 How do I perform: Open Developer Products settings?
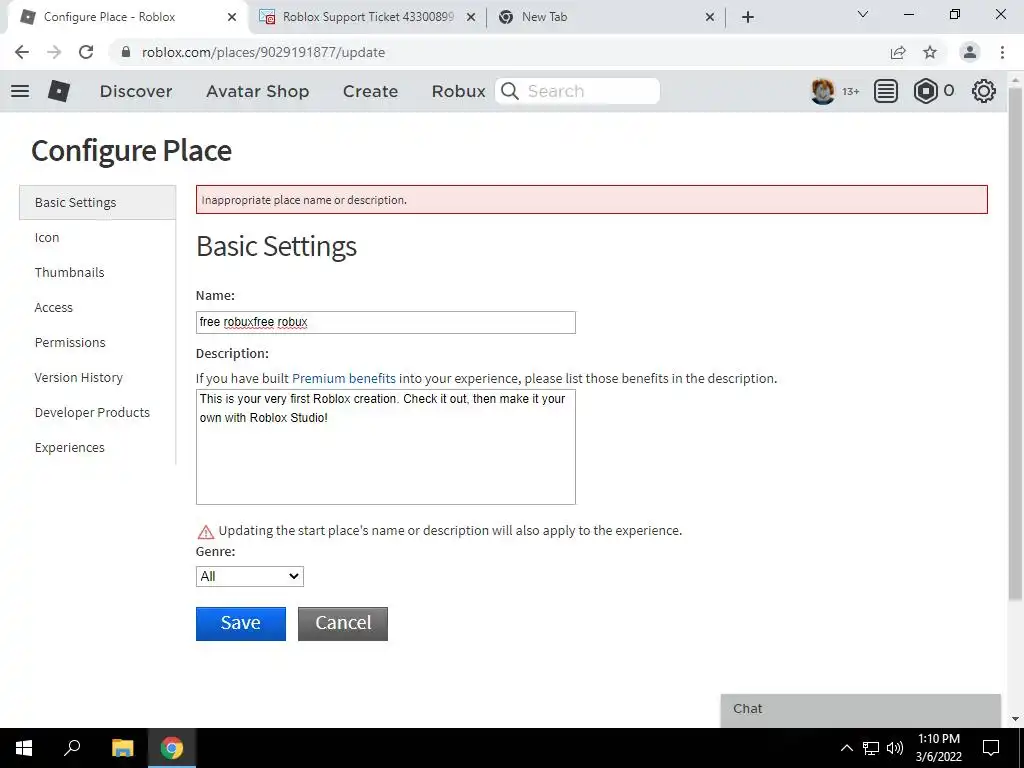92,413
